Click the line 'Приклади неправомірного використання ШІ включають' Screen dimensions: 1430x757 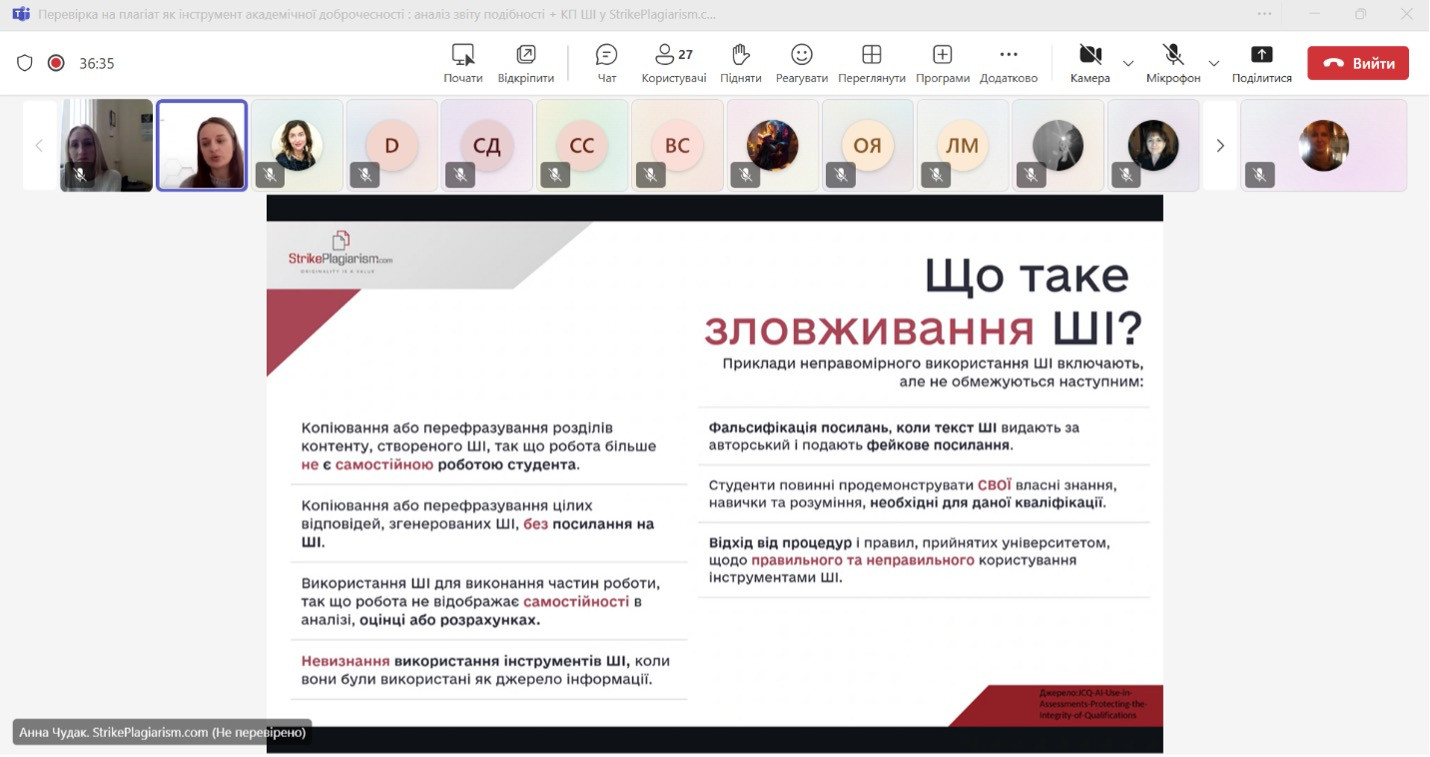pos(933,363)
